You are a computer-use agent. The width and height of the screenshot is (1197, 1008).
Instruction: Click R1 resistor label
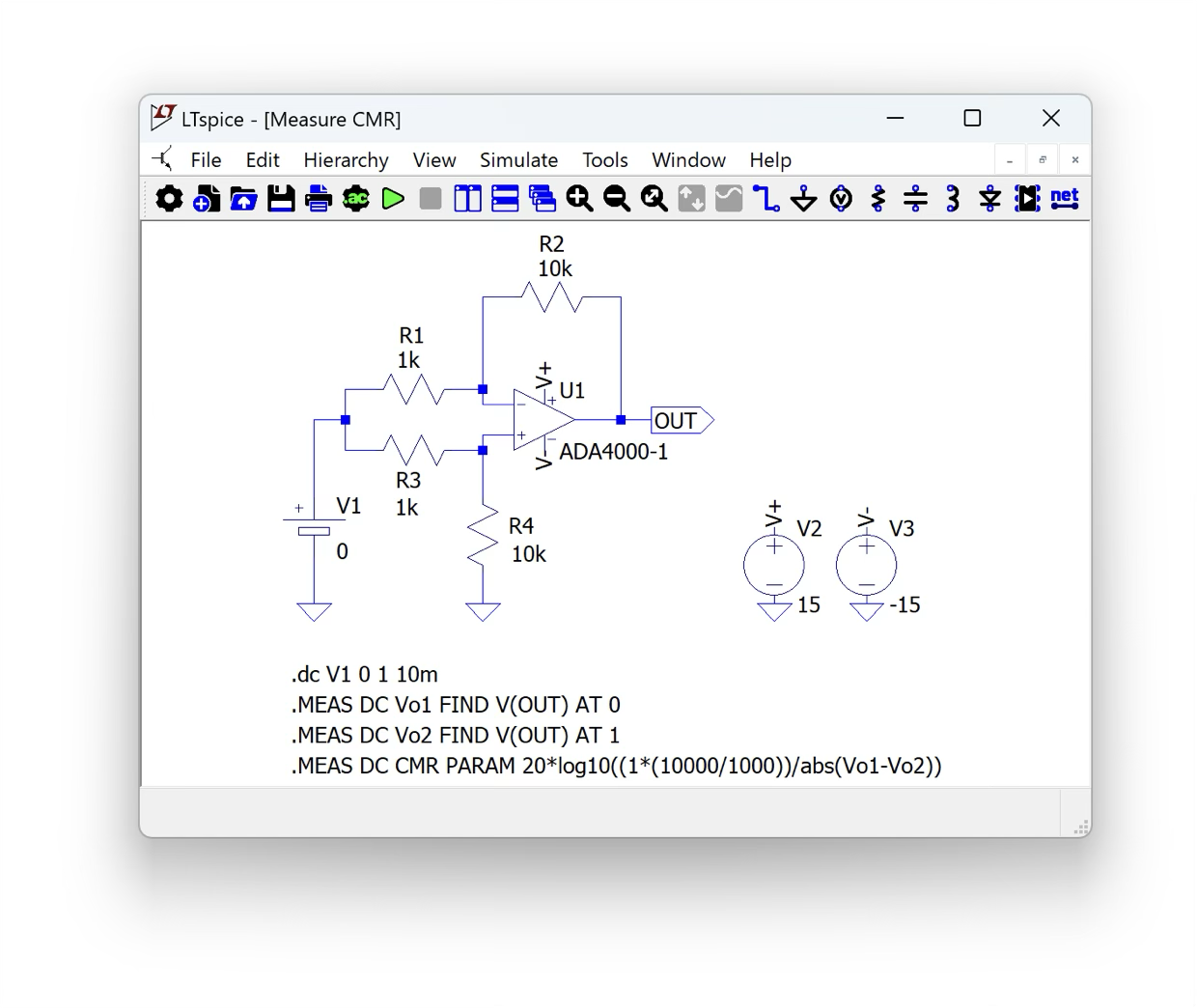coord(411,336)
